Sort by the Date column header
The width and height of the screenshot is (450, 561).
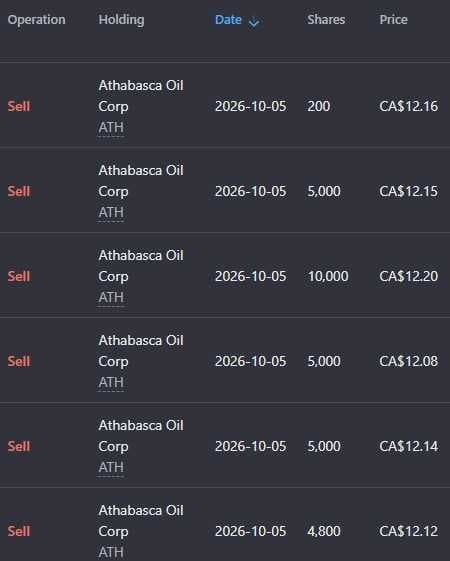pyautogui.click(x=228, y=20)
